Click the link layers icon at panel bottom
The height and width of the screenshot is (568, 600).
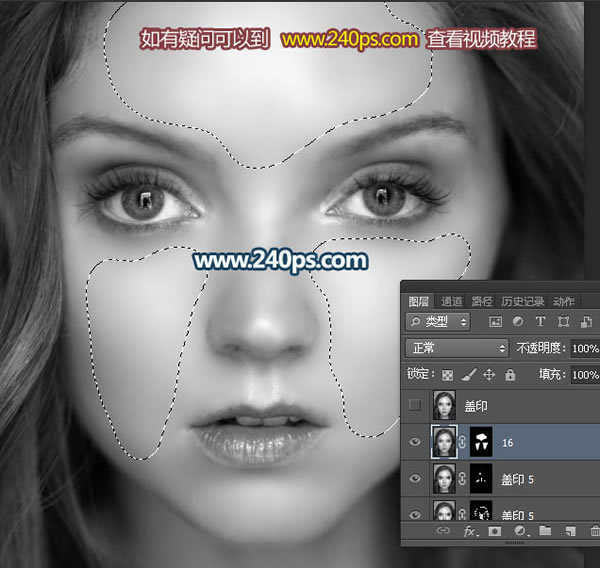(x=443, y=530)
